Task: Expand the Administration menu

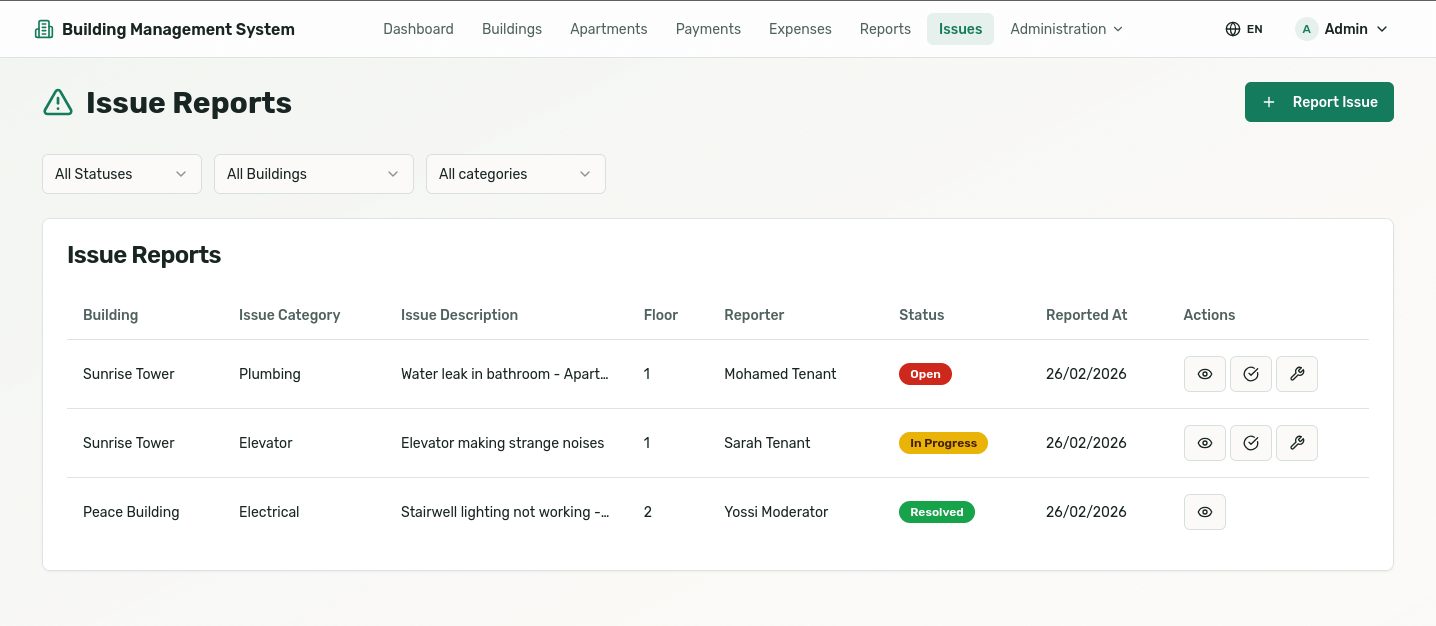Action: pos(1066,29)
